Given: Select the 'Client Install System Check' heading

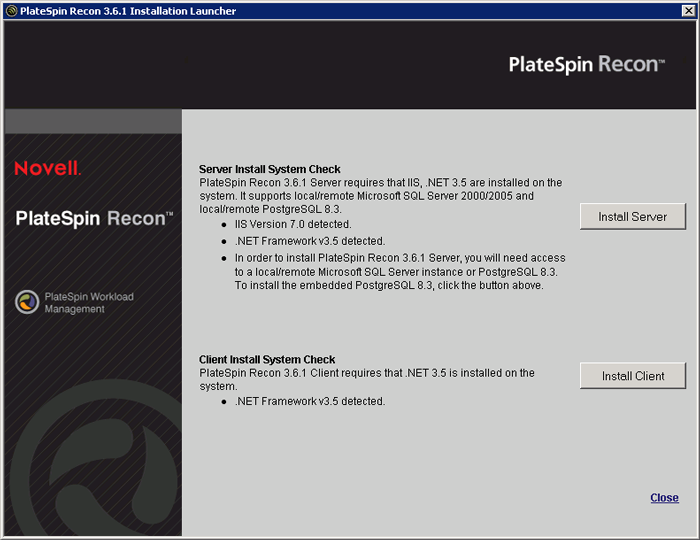Looking at the screenshot, I should [x=267, y=359].
